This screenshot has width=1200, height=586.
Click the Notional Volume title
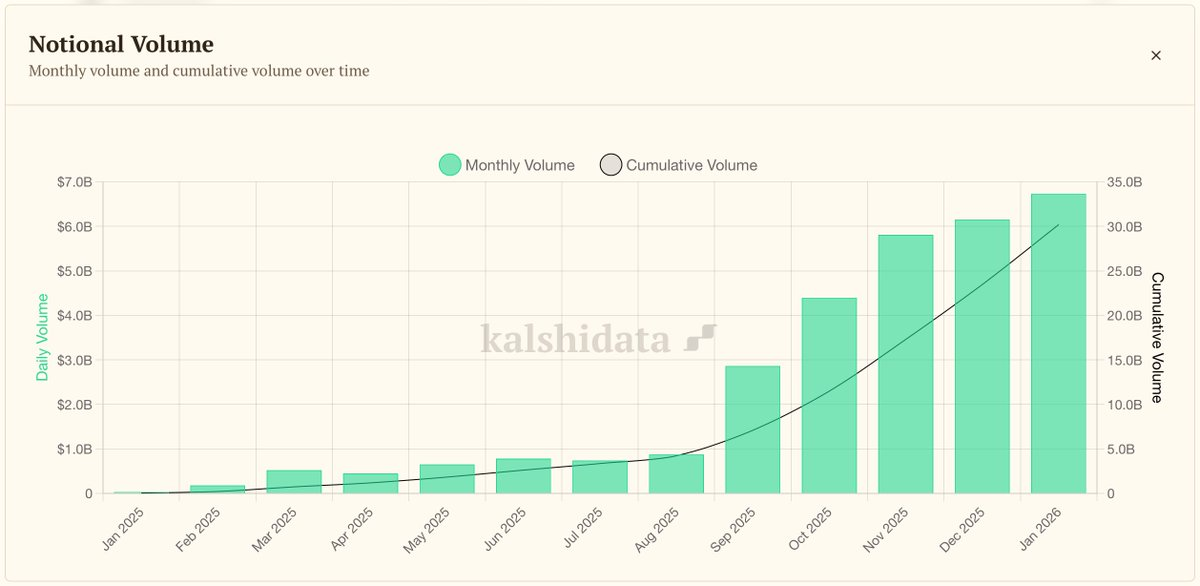(120, 43)
